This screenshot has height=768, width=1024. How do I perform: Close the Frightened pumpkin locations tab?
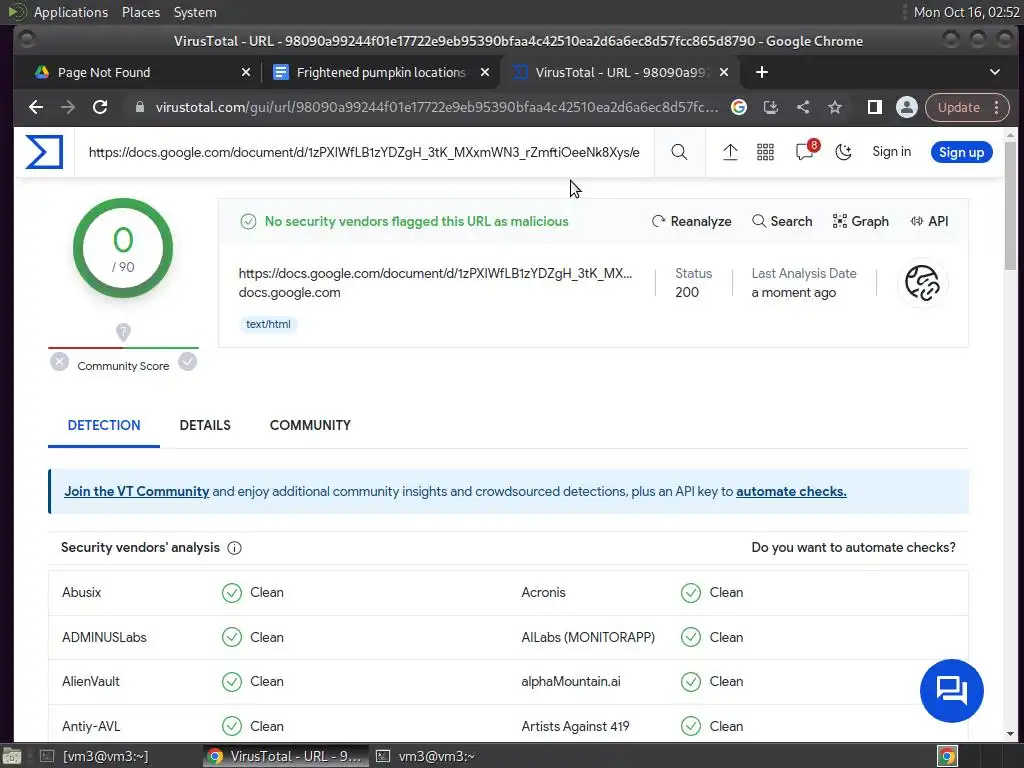[x=485, y=72]
